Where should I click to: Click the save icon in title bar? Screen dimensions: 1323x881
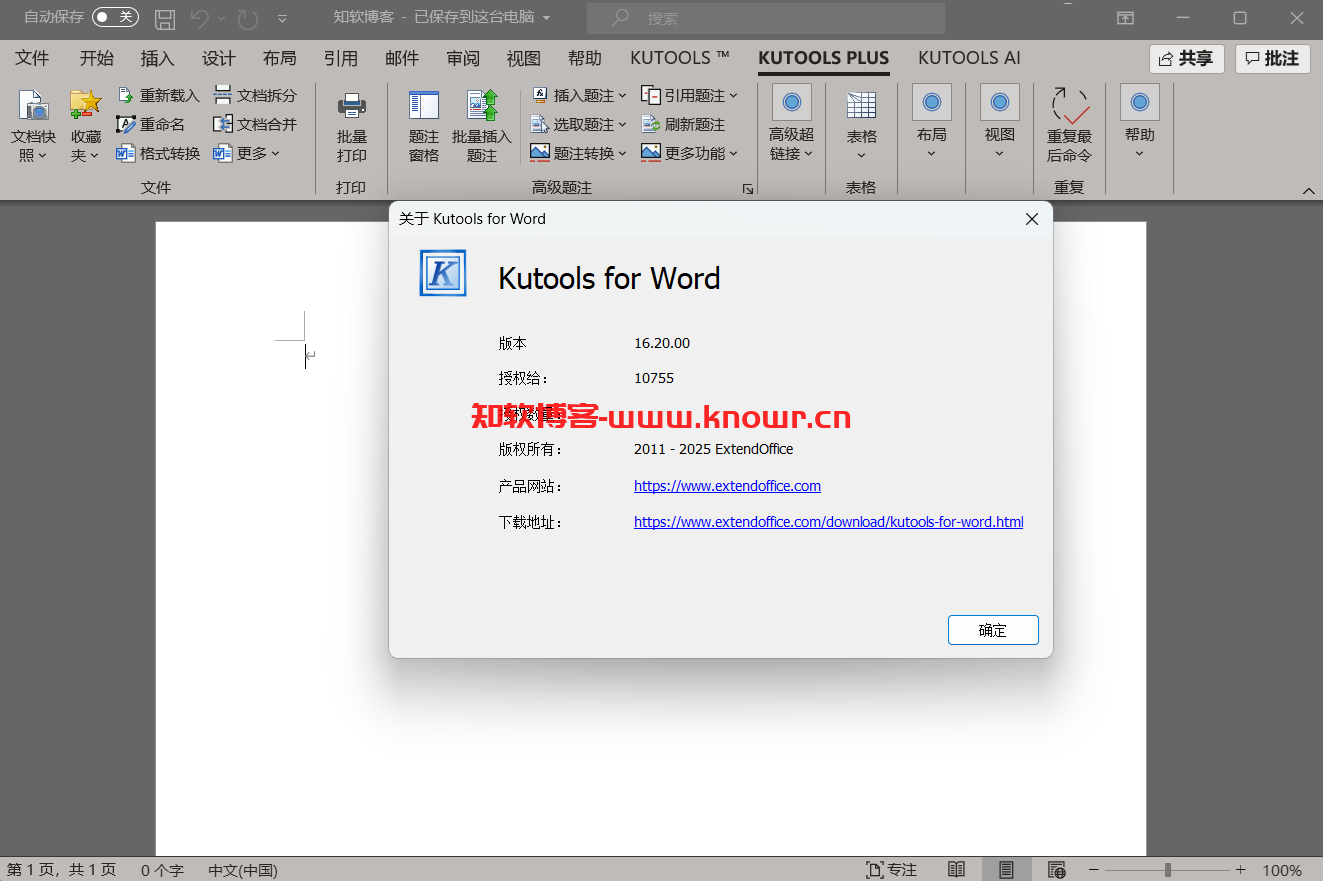(x=165, y=18)
